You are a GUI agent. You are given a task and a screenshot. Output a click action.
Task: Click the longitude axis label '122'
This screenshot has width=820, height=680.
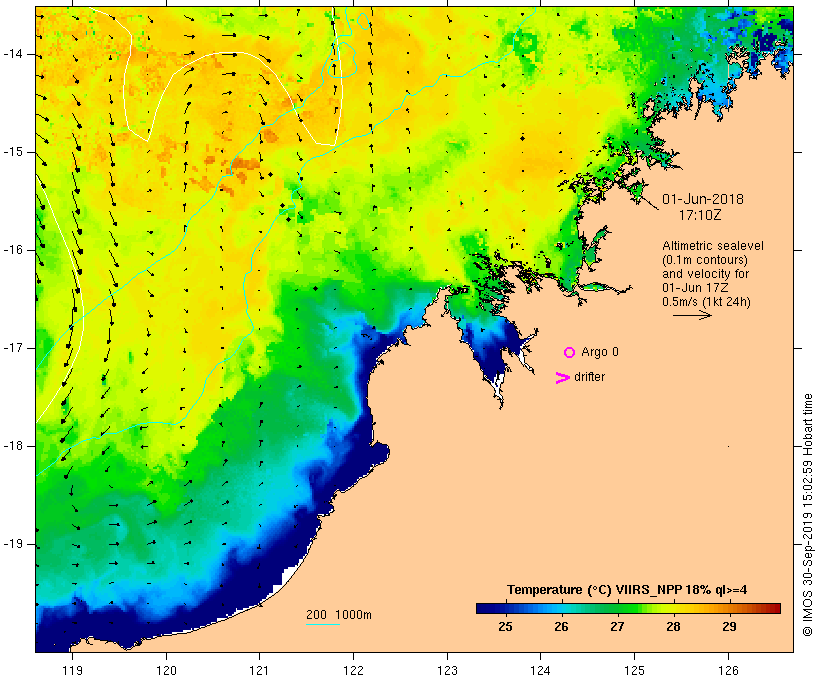point(353,670)
